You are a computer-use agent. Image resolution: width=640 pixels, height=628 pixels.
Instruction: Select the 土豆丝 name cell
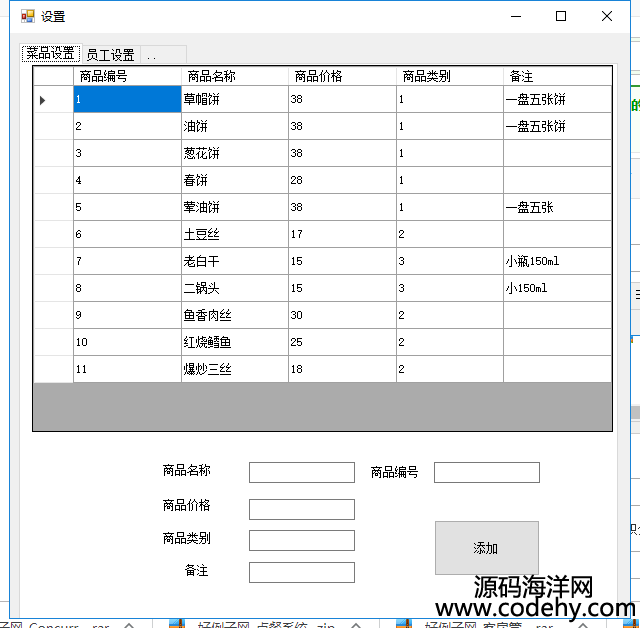click(235, 234)
